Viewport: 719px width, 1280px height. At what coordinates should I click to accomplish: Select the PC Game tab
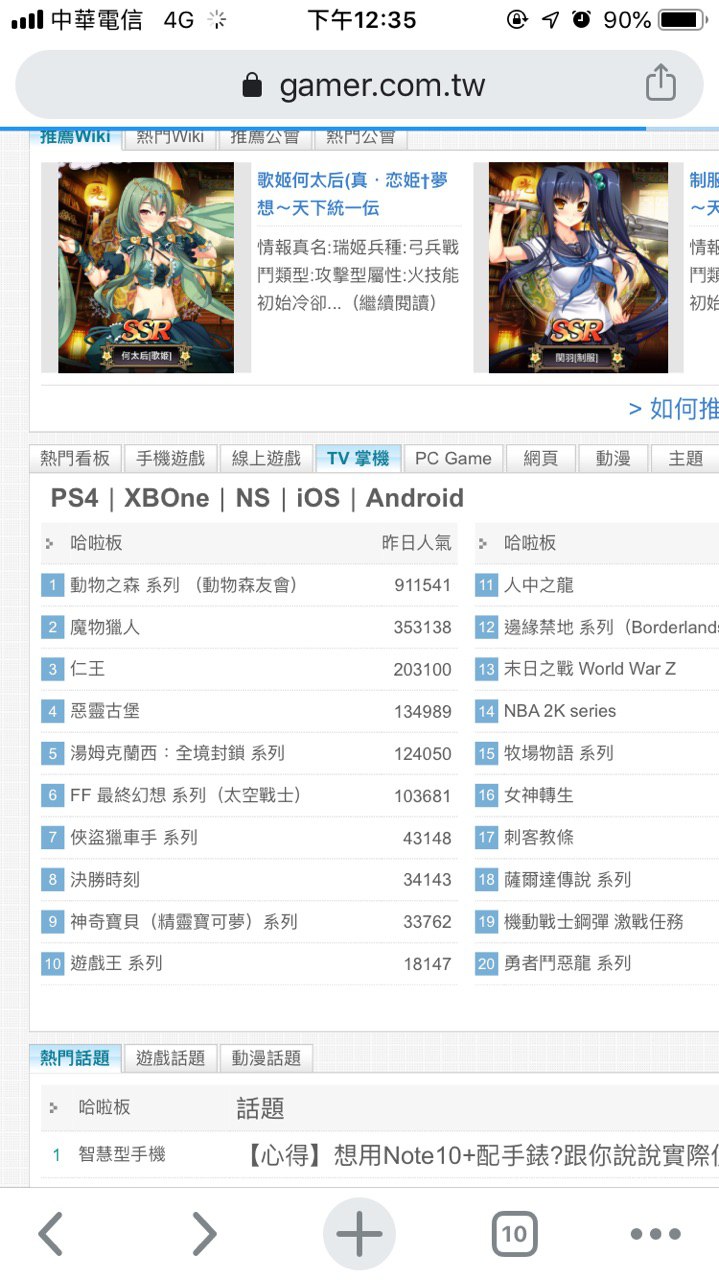(x=453, y=458)
